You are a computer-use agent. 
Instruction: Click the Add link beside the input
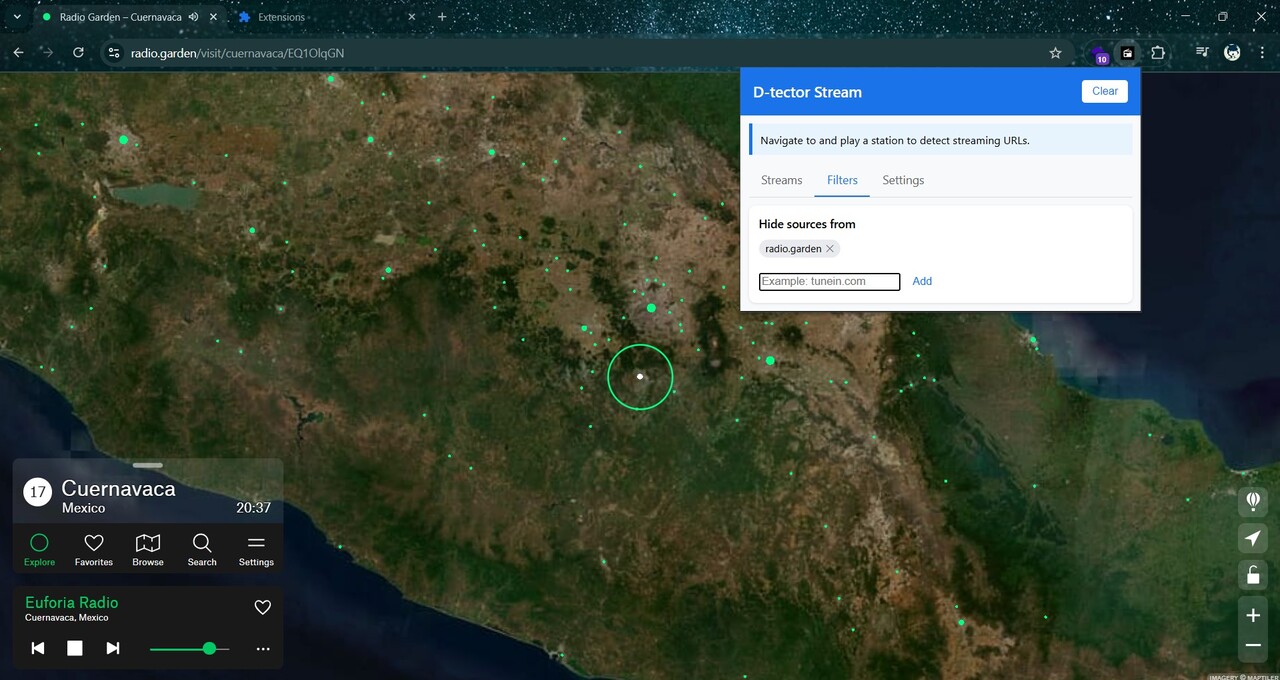[922, 281]
